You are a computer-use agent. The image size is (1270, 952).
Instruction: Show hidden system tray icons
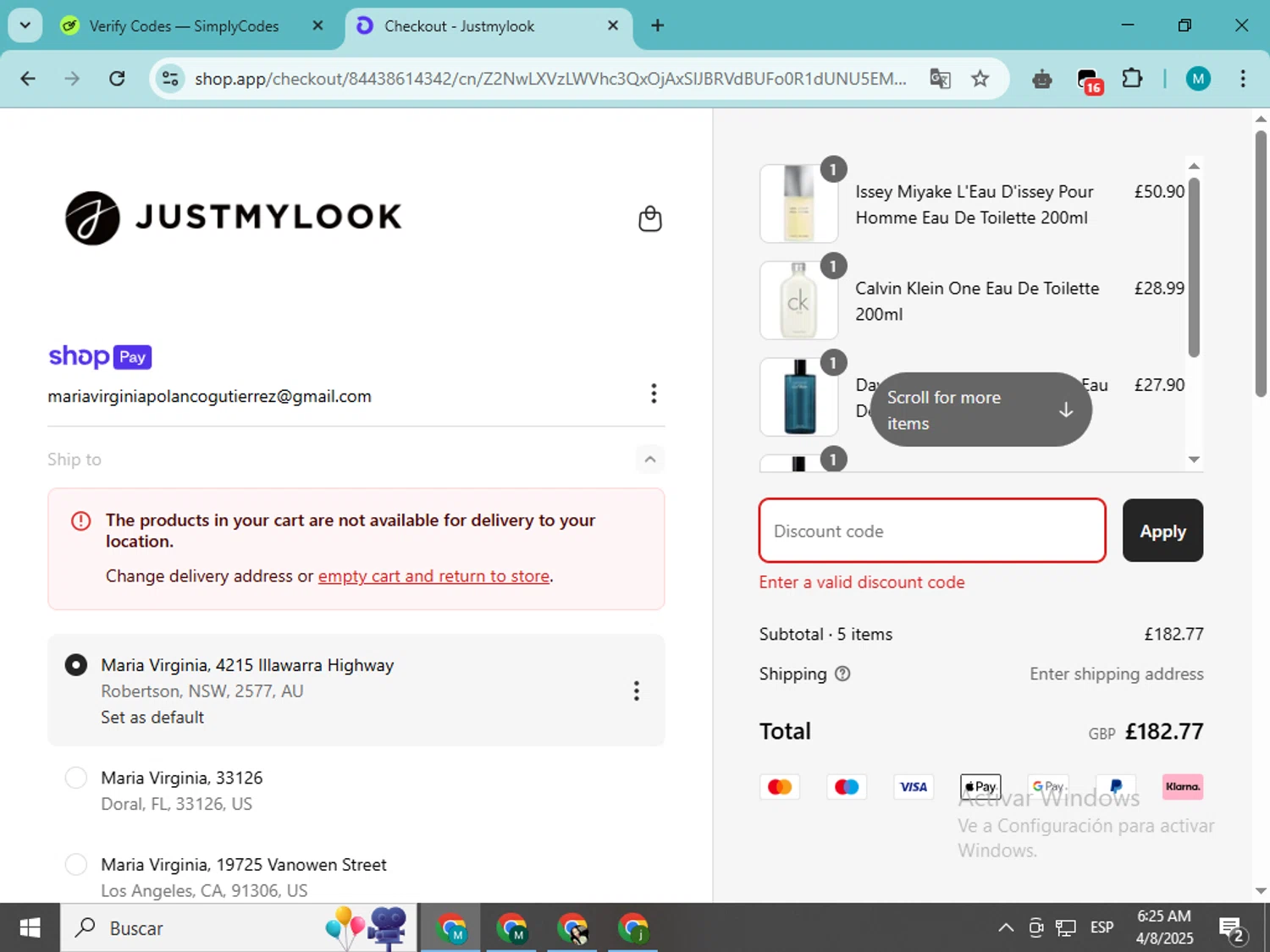(1005, 928)
